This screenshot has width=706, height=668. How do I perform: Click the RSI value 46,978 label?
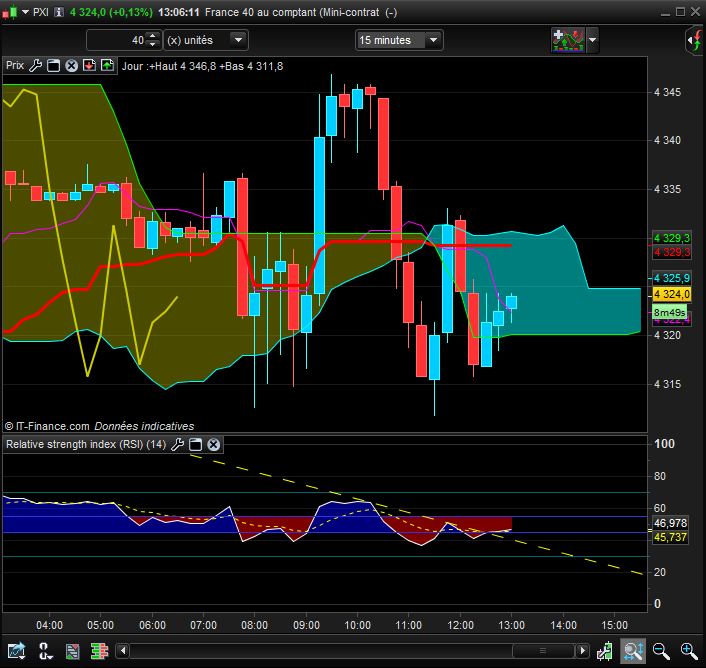670,523
